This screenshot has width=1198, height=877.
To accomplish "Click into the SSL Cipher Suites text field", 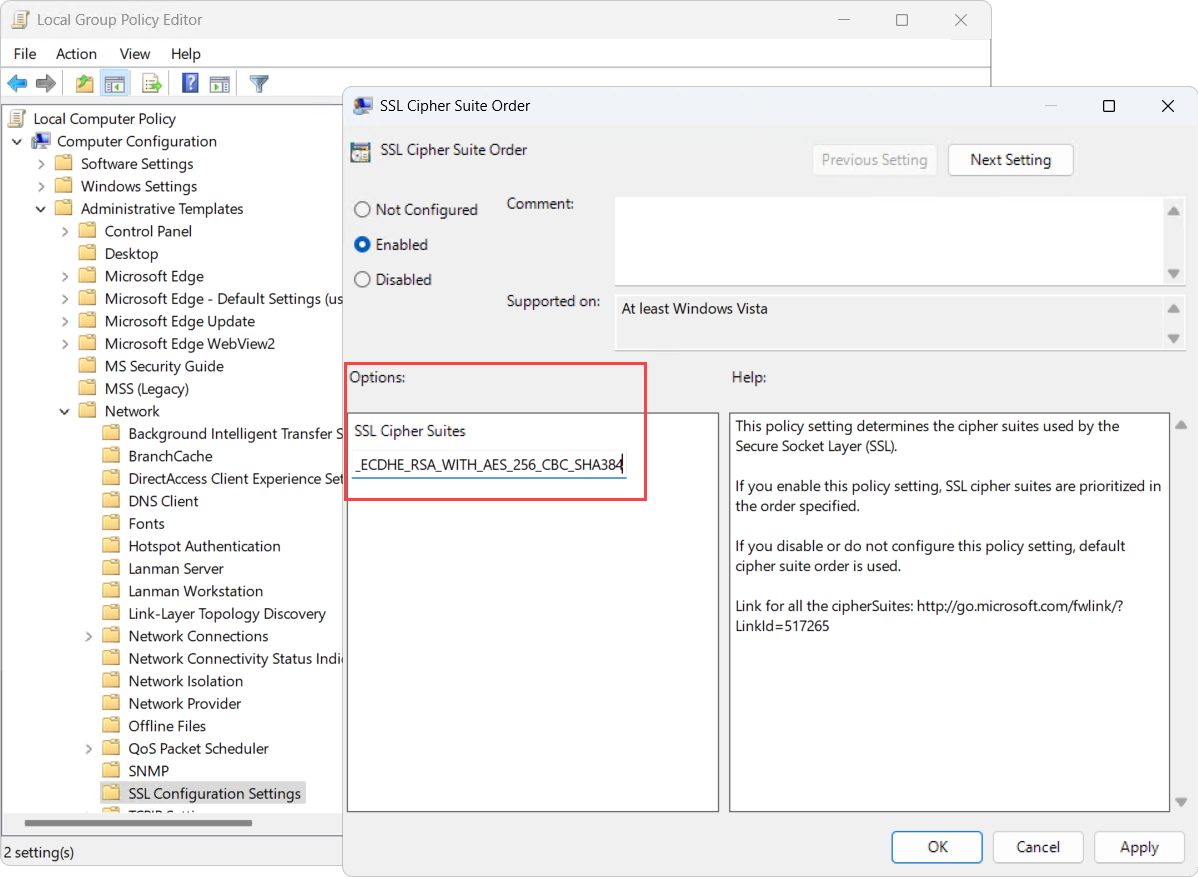I will coord(489,465).
